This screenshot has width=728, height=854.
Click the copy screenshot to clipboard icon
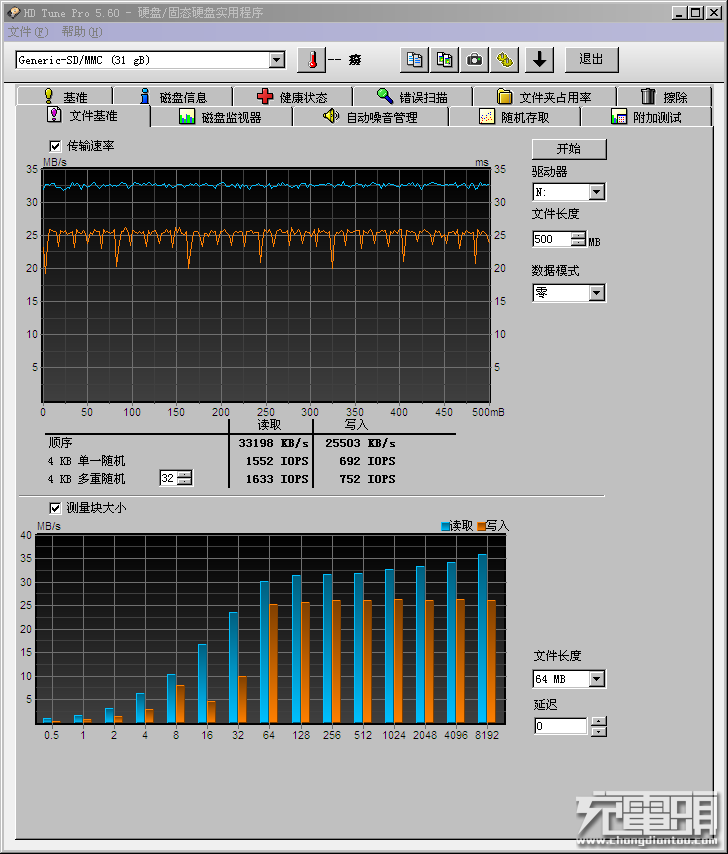(445, 60)
